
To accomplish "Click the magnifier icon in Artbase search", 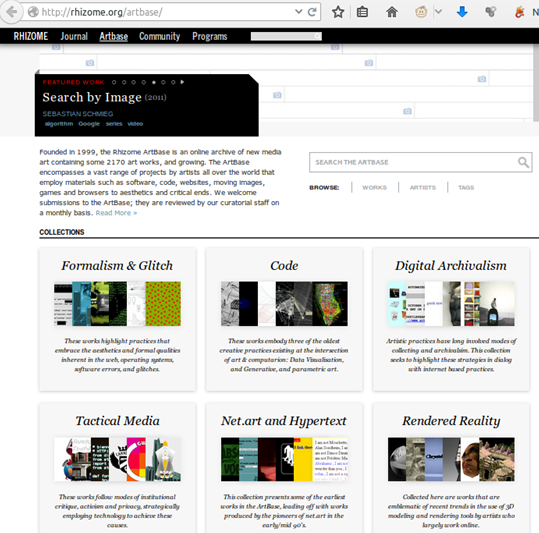I will (523, 162).
